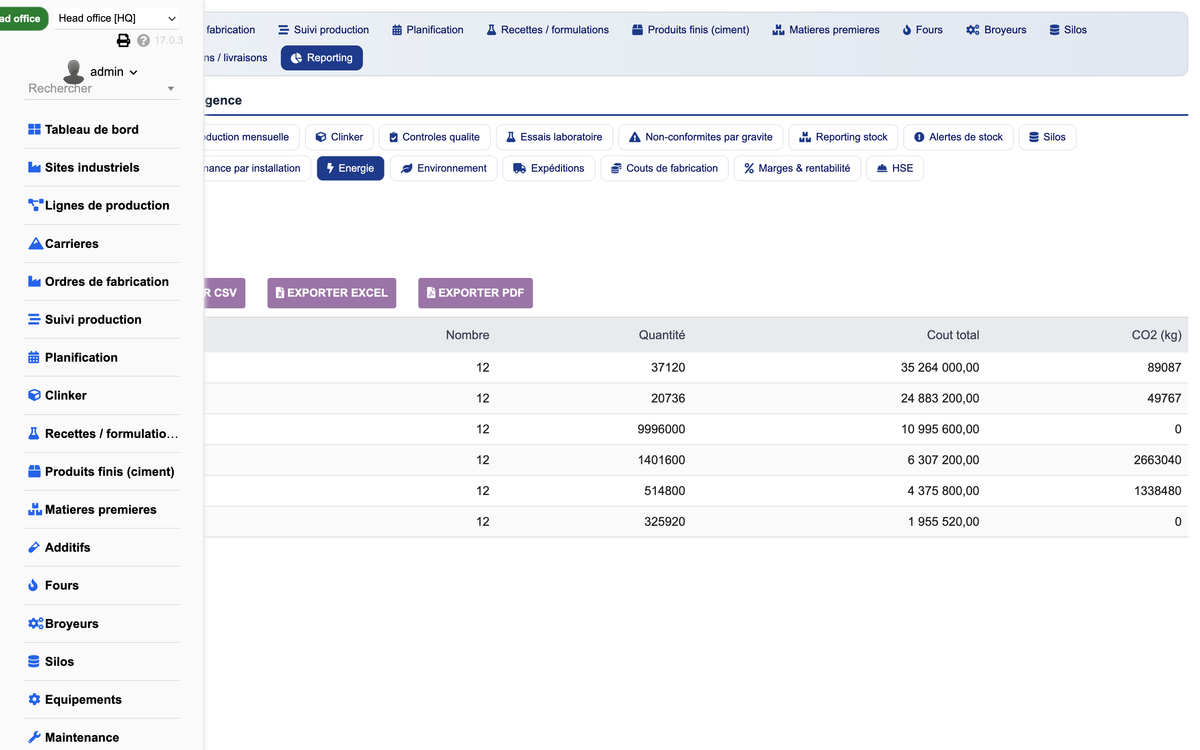Click the help question mark icon
1200x750 pixels.
143,41
